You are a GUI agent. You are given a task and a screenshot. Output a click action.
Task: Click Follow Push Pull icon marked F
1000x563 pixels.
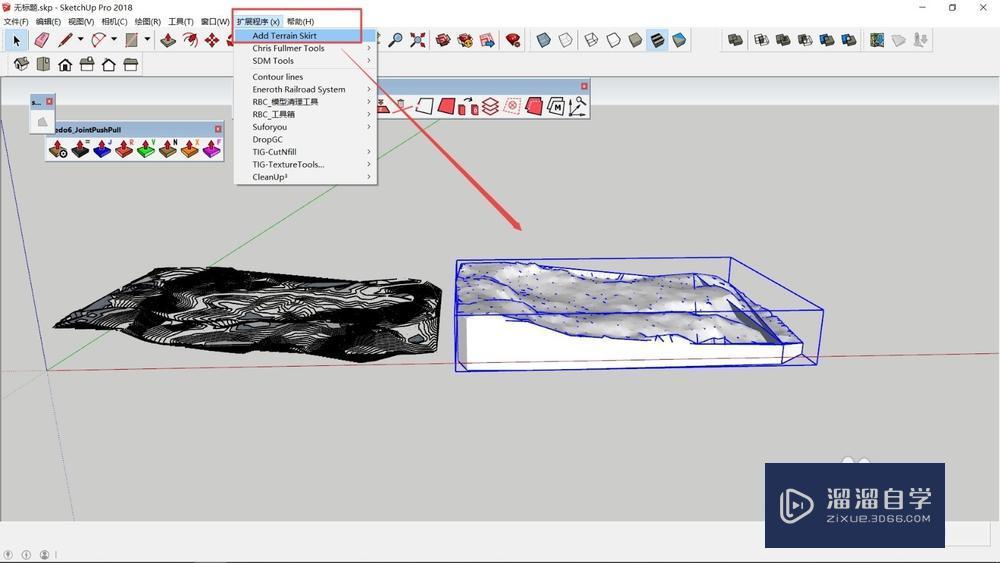[x=212, y=149]
